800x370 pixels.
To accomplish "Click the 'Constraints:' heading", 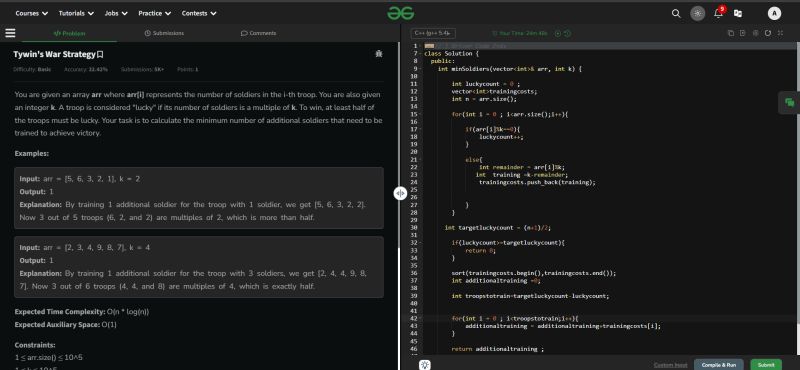I will click(35, 345).
